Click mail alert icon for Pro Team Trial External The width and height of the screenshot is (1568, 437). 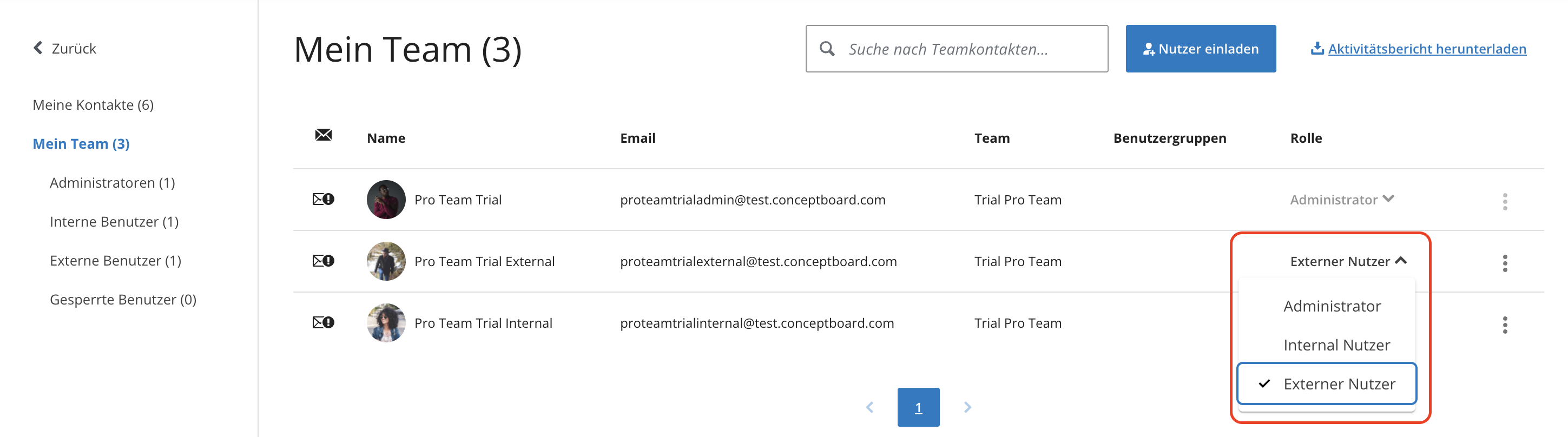[x=323, y=261]
